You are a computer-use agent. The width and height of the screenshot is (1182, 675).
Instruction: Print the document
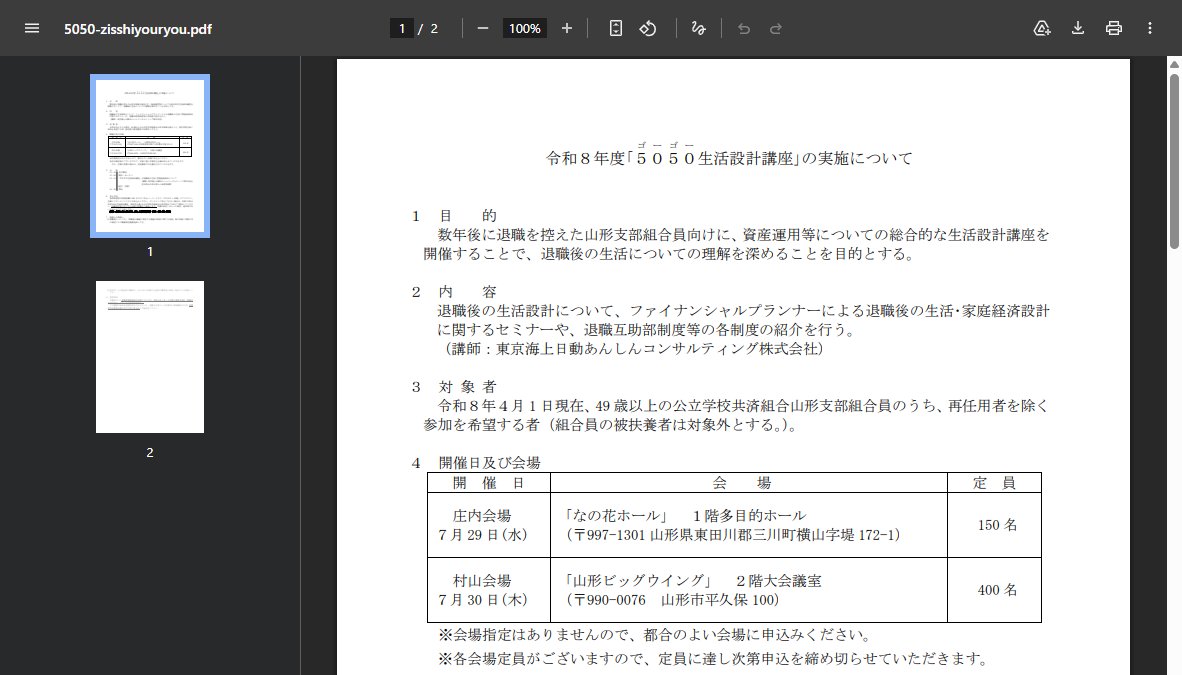coord(1113,29)
